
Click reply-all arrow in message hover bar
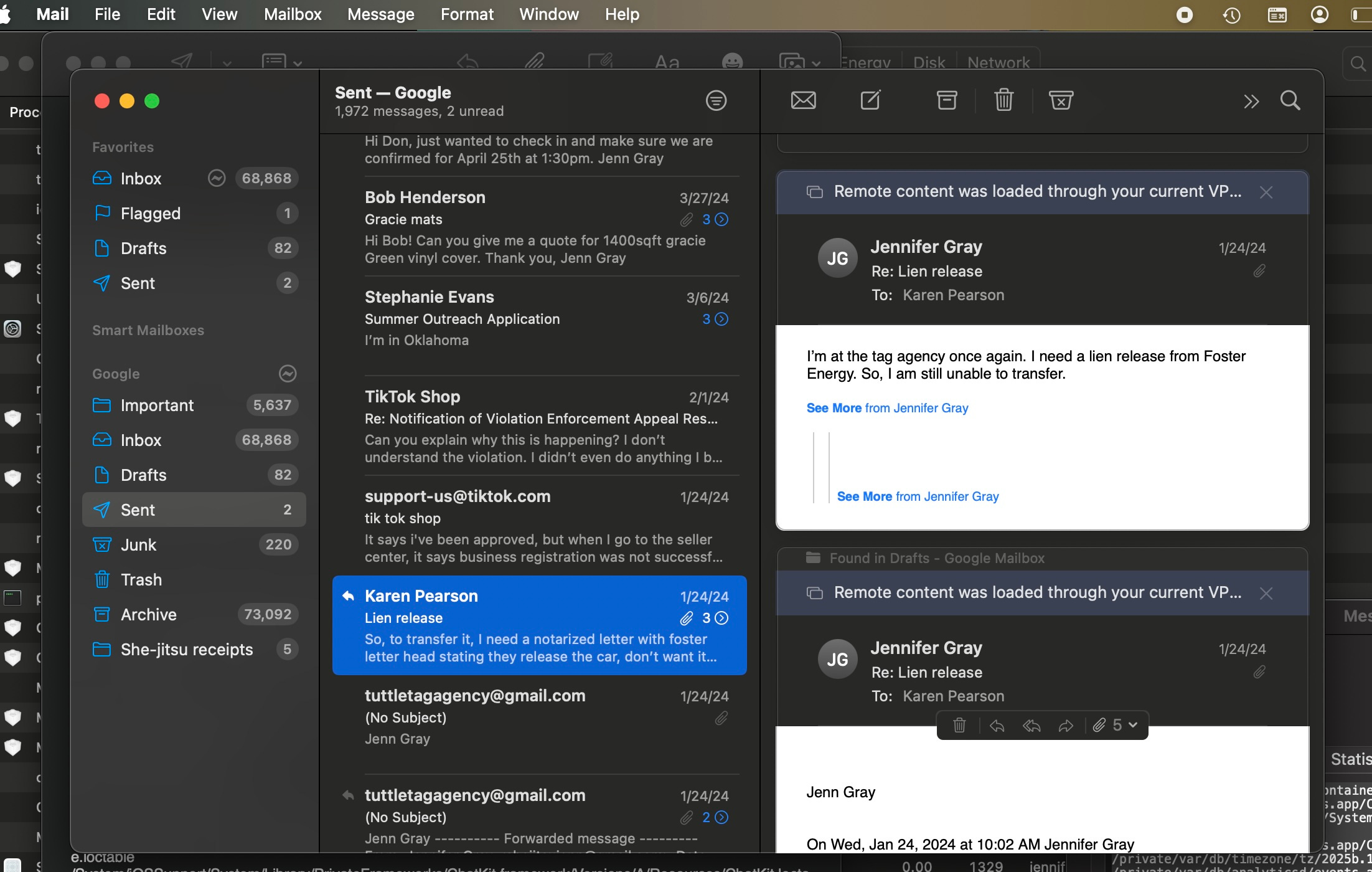[x=1031, y=726]
